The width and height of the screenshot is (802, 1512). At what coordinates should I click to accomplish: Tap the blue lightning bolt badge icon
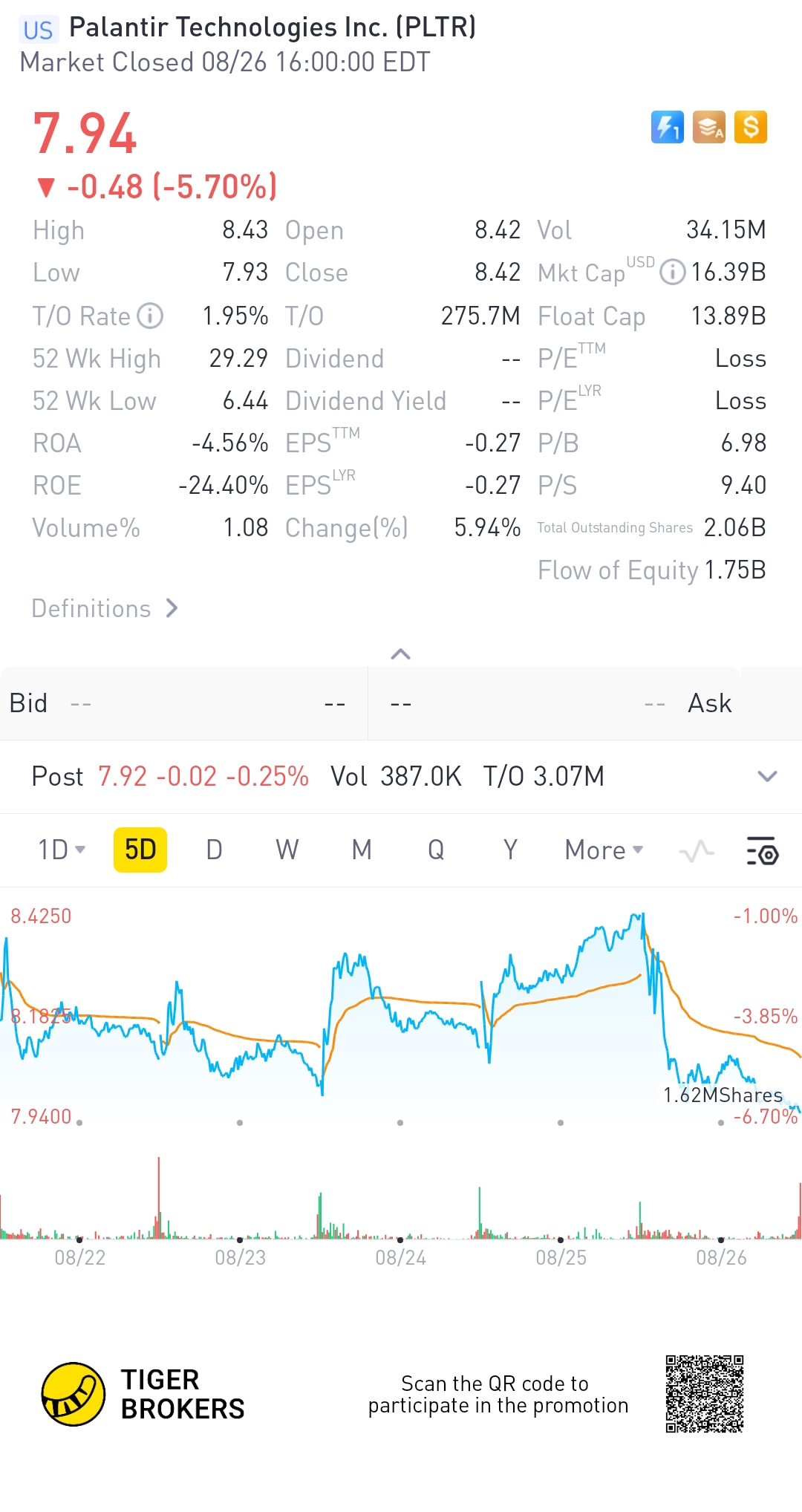coord(667,127)
